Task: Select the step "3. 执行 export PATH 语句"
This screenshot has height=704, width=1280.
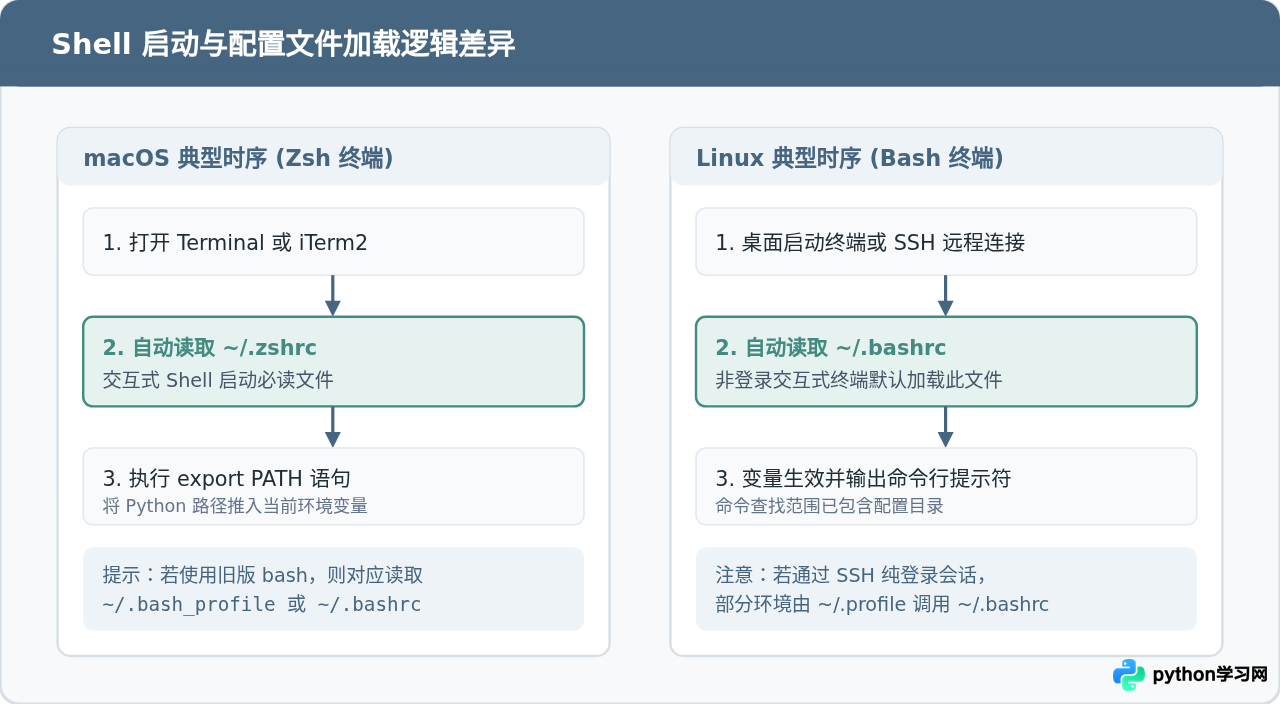Action: pos(333,486)
